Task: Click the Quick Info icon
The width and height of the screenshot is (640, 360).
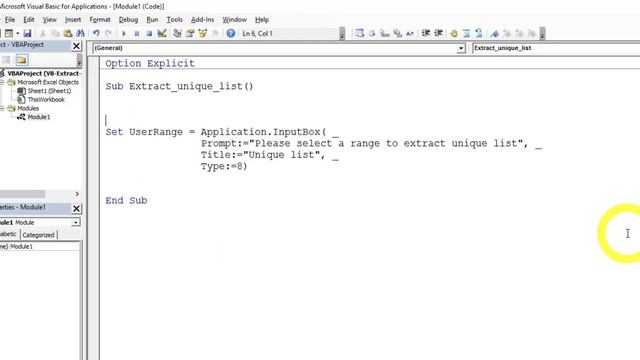Action: [384, 33]
